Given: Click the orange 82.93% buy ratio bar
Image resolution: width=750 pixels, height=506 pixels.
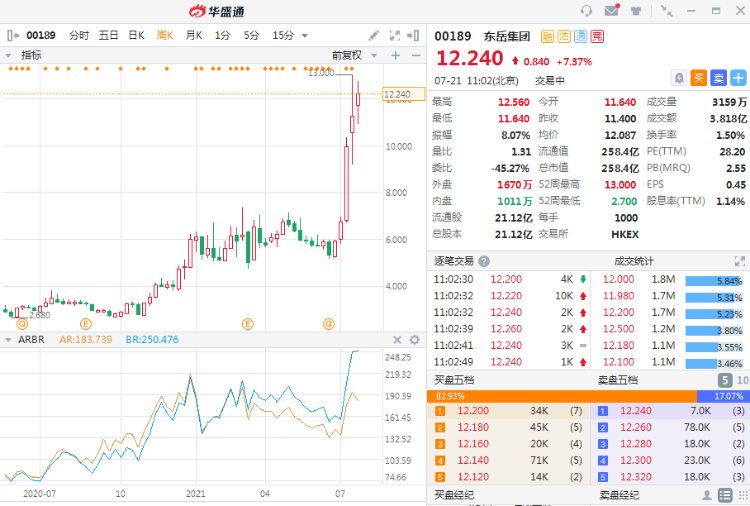Looking at the screenshot, I should click(562, 396).
